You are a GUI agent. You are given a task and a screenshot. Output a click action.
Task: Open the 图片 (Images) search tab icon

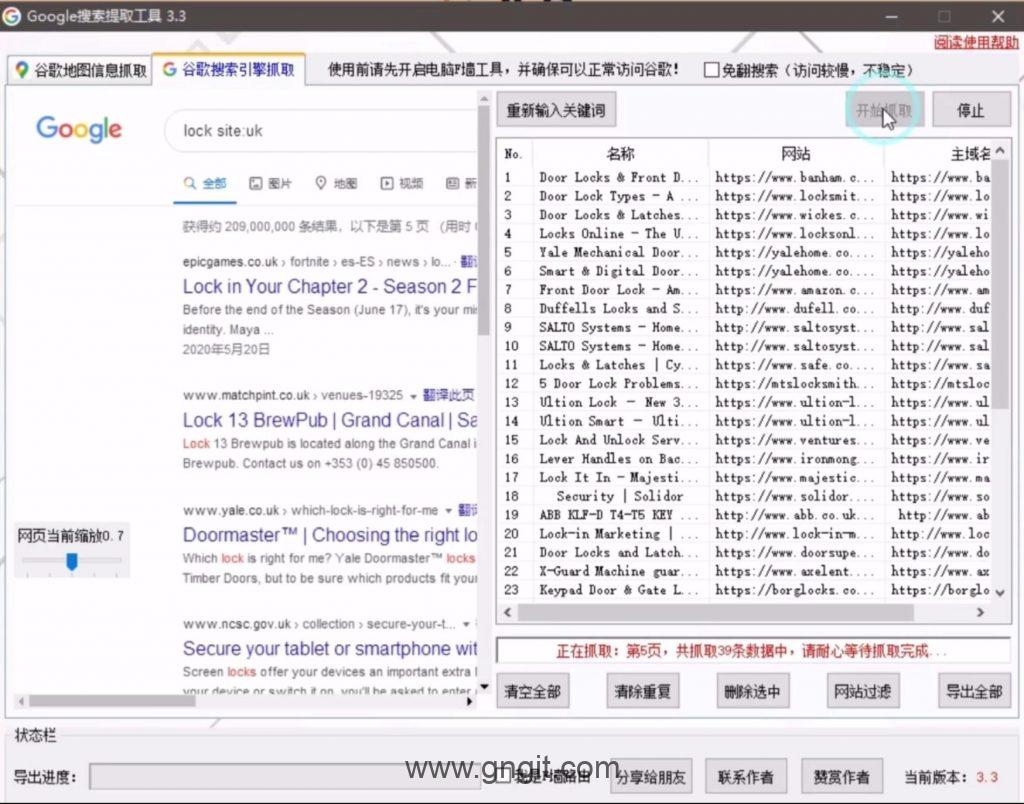pos(256,183)
